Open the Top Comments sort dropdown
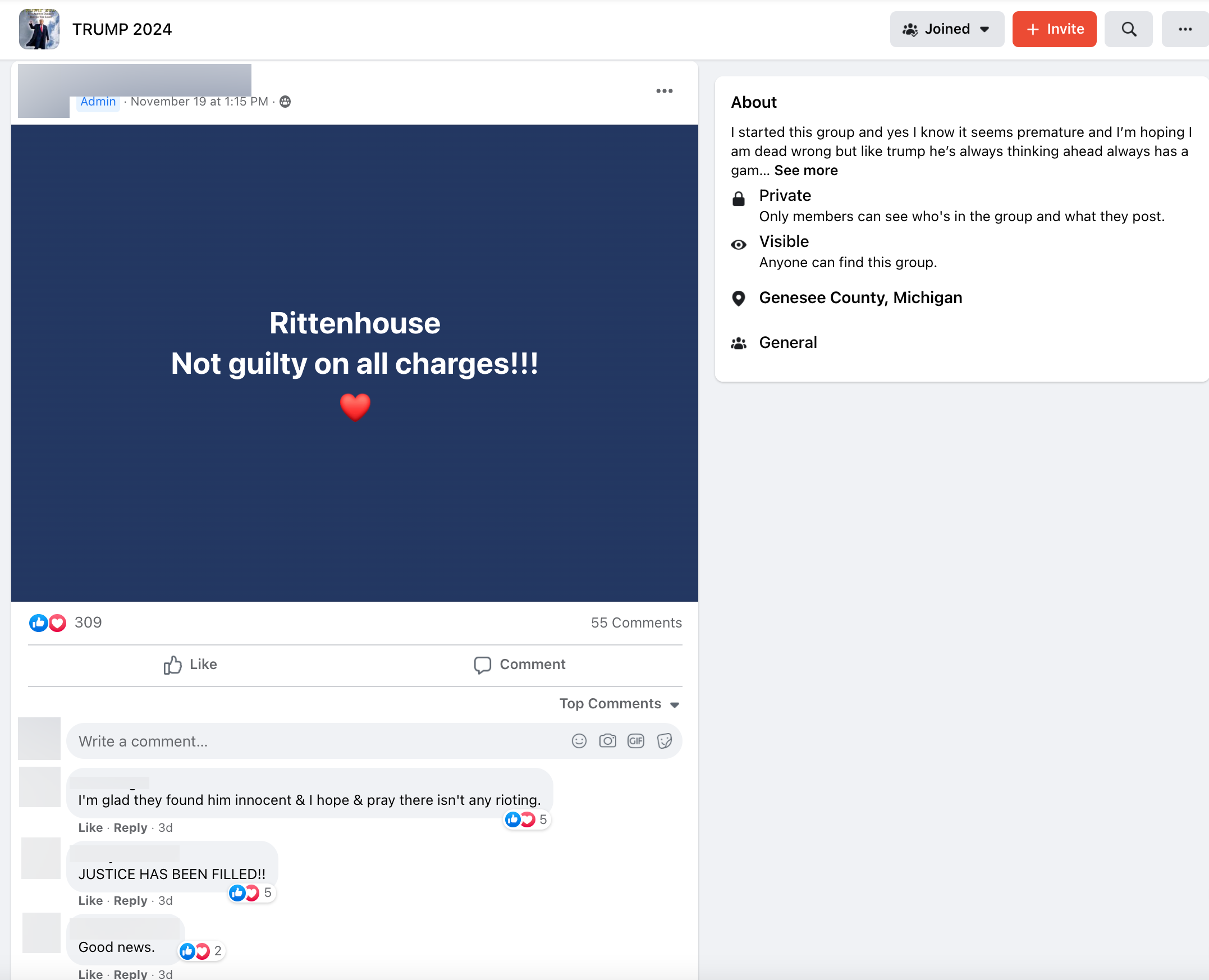 coord(619,703)
